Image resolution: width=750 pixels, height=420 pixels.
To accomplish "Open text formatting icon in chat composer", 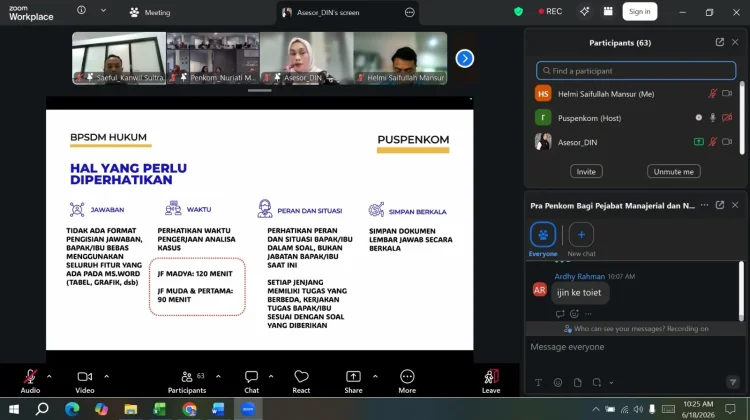I will (538, 382).
